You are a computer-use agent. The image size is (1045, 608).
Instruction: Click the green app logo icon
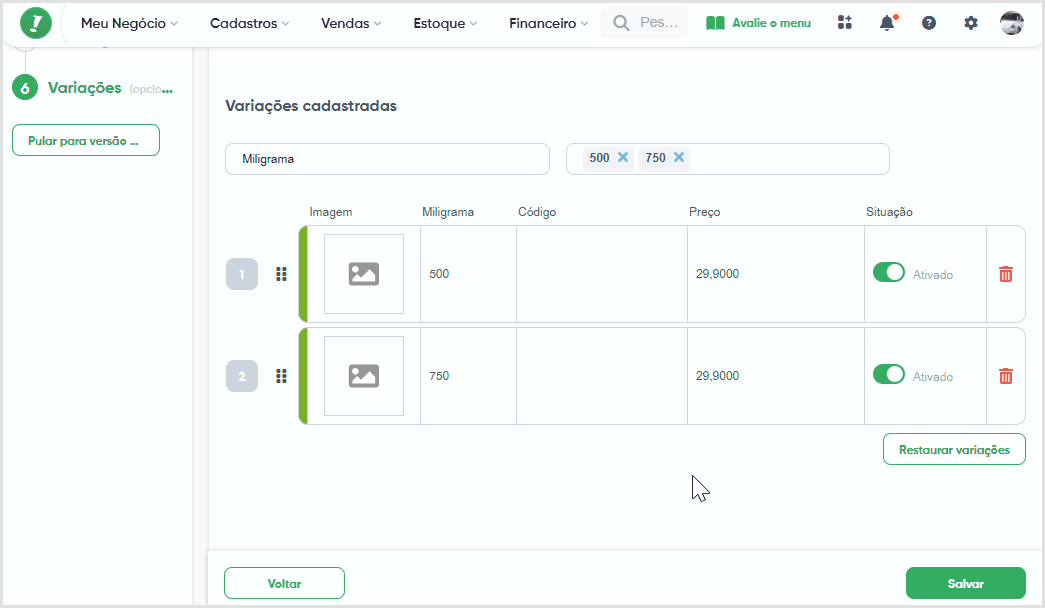click(35, 23)
